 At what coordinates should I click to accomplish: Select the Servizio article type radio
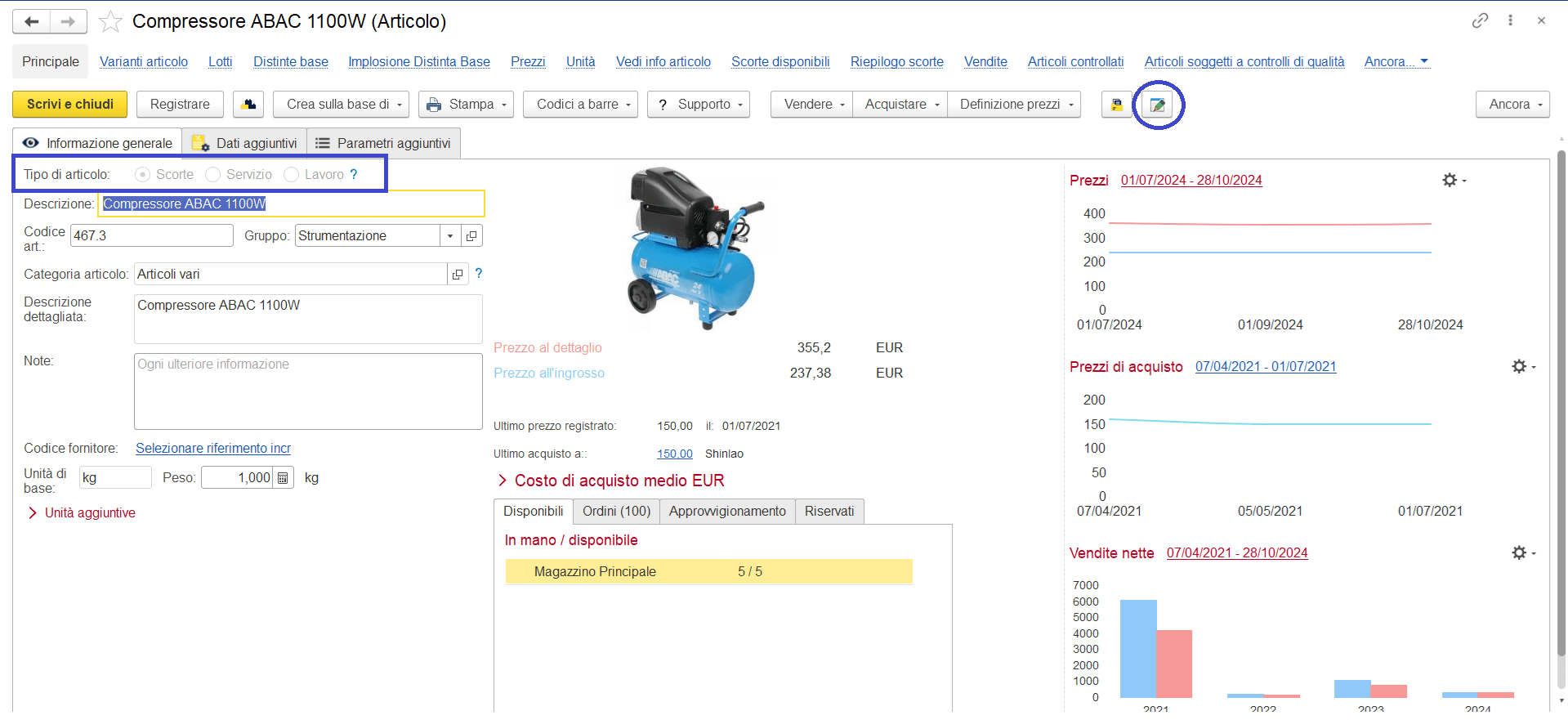pos(212,174)
